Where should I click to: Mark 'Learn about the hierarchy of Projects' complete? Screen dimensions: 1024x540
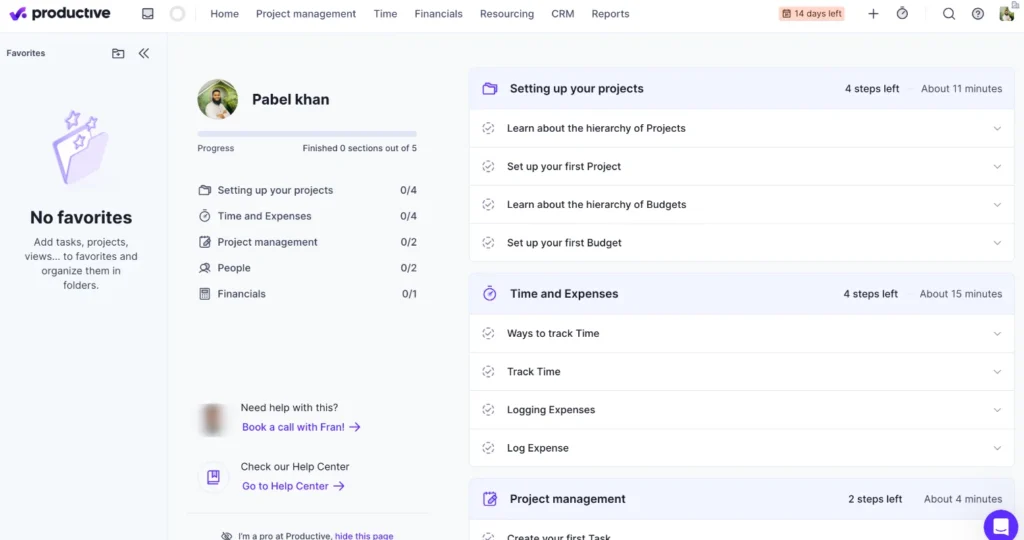click(488, 128)
